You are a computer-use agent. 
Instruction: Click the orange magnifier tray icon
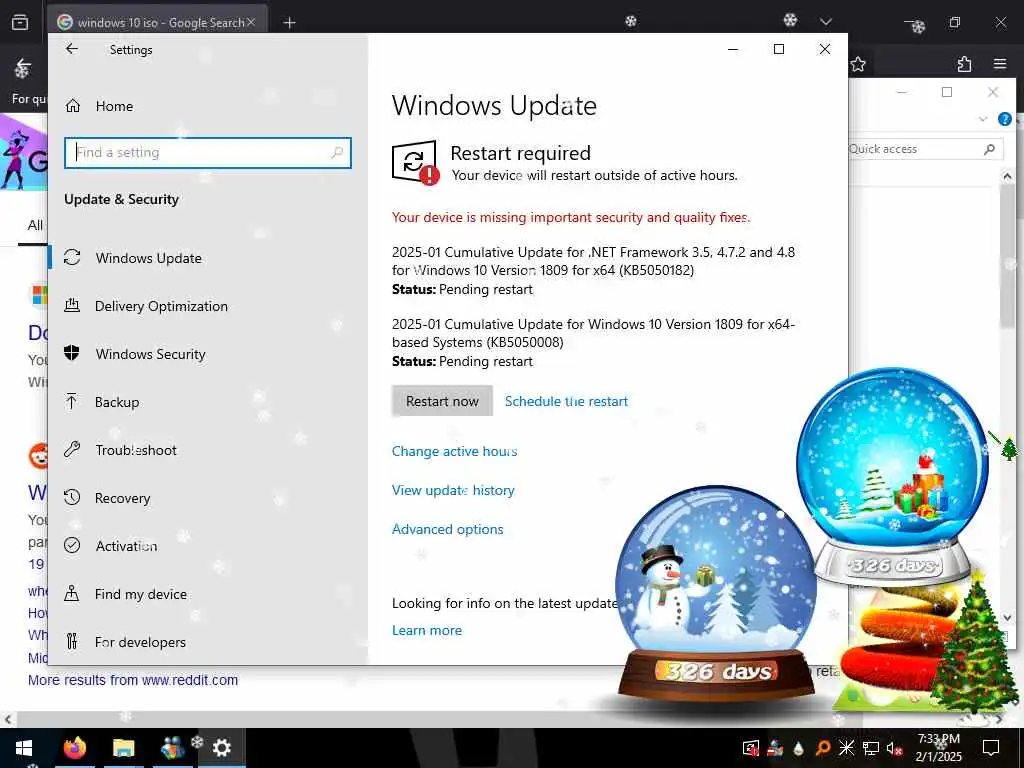tap(823, 748)
